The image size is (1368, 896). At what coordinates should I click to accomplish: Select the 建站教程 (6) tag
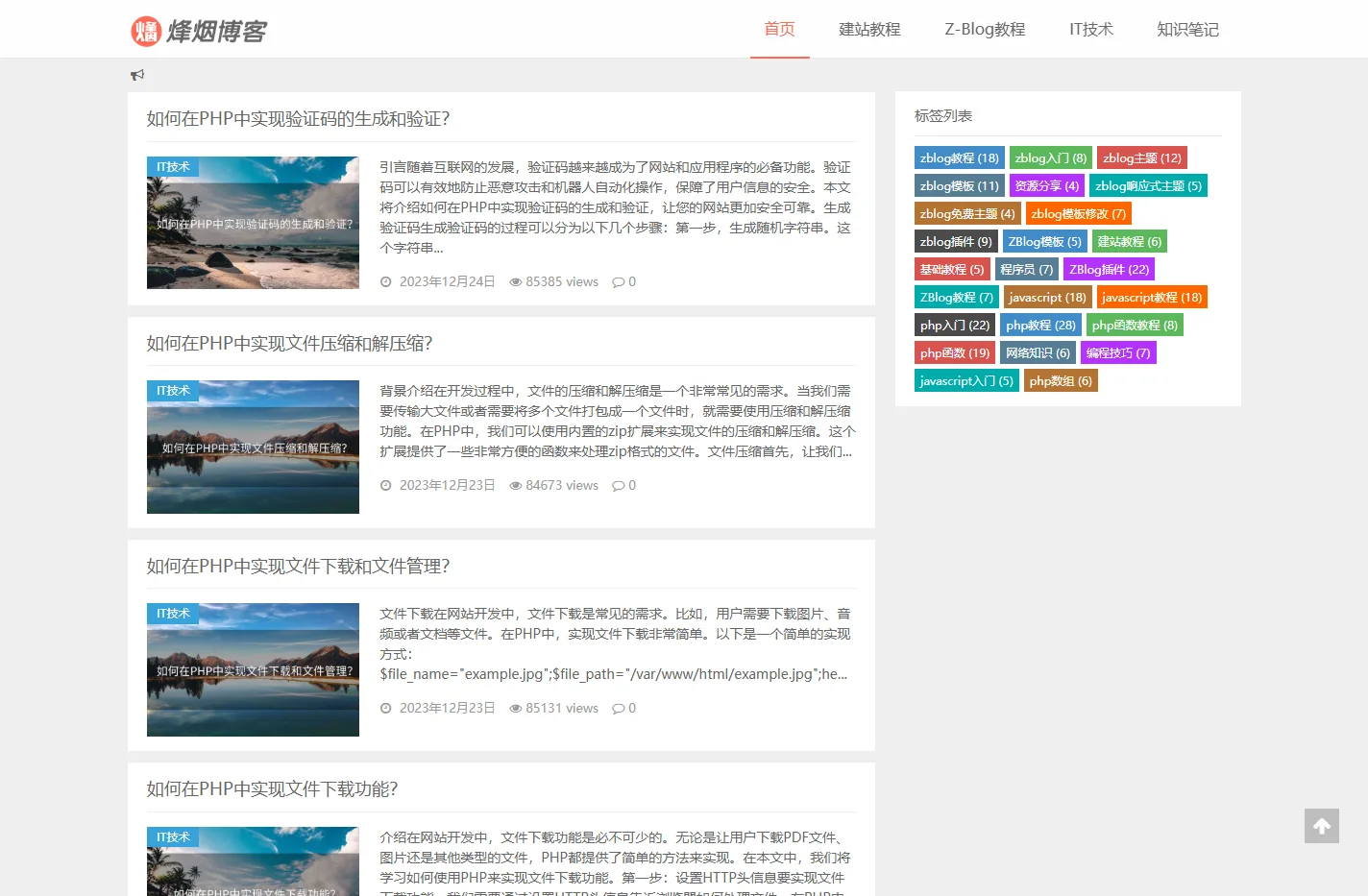1130,241
